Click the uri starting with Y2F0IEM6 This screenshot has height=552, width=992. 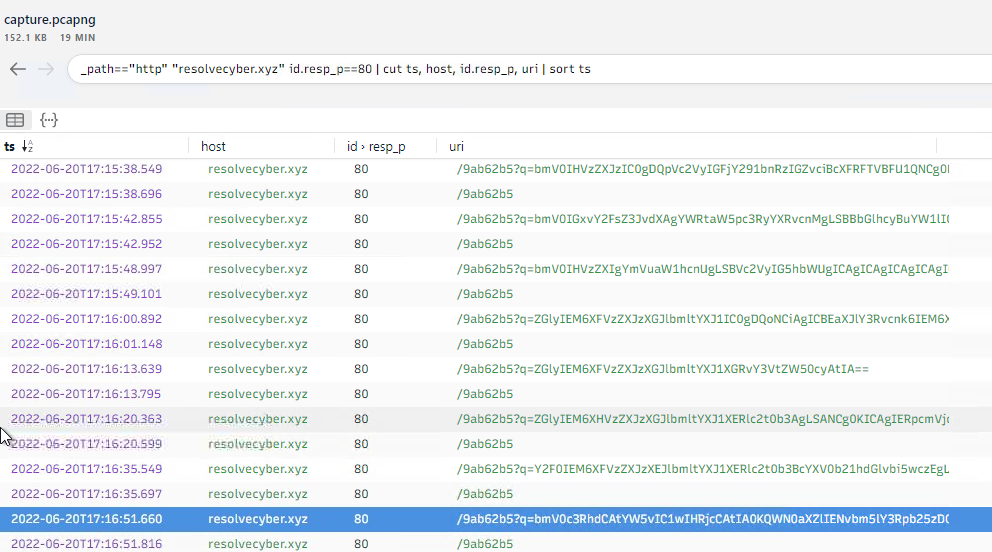700,469
